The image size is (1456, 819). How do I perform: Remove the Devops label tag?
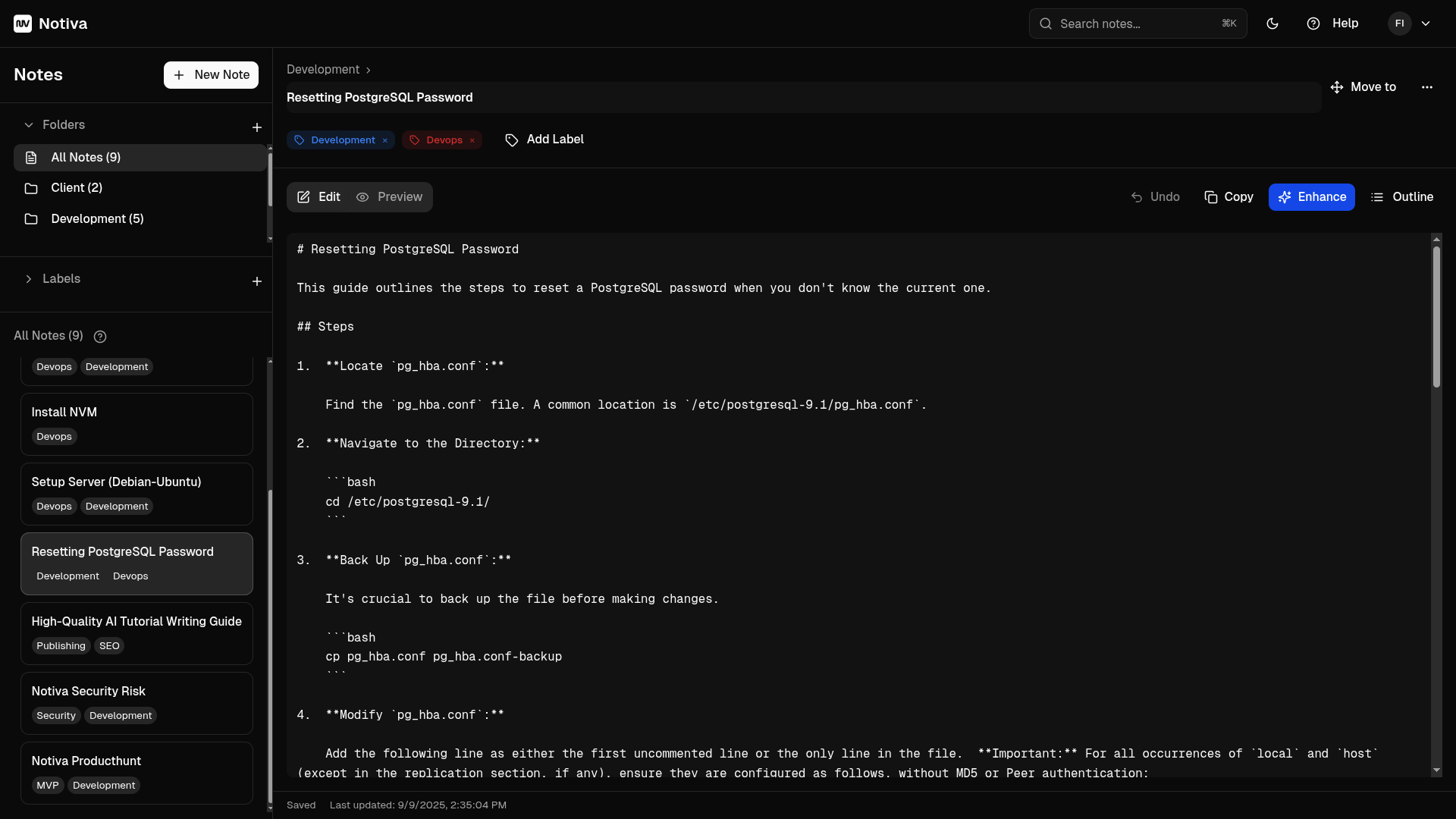pos(472,140)
